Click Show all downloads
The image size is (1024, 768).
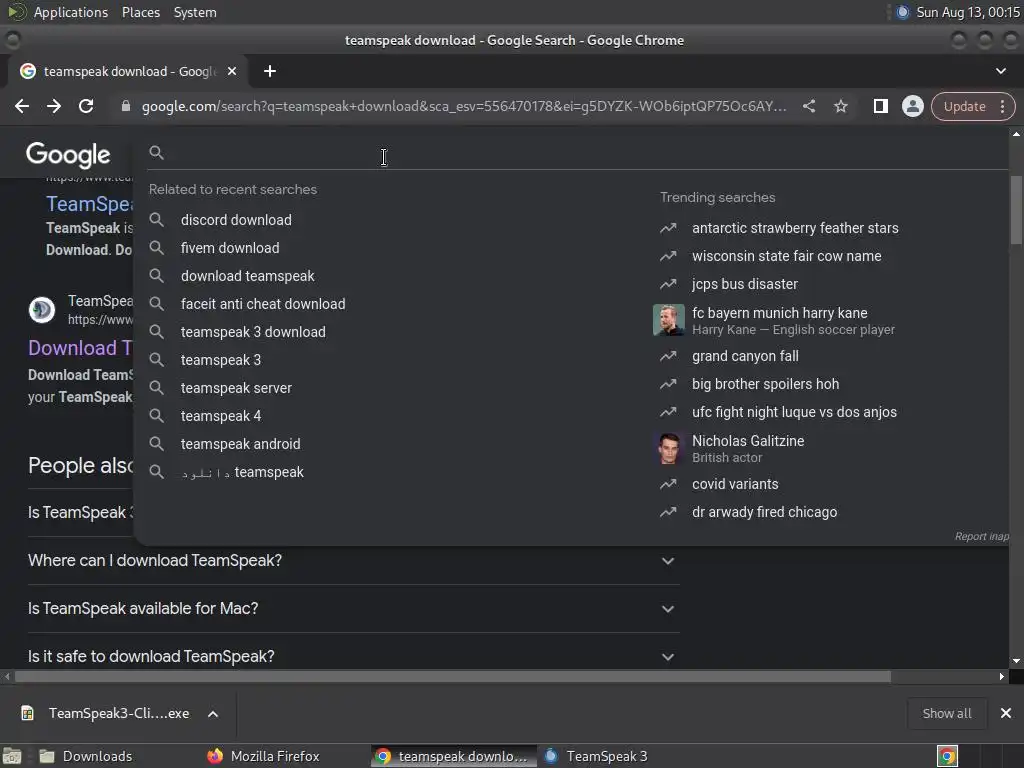click(x=946, y=714)
